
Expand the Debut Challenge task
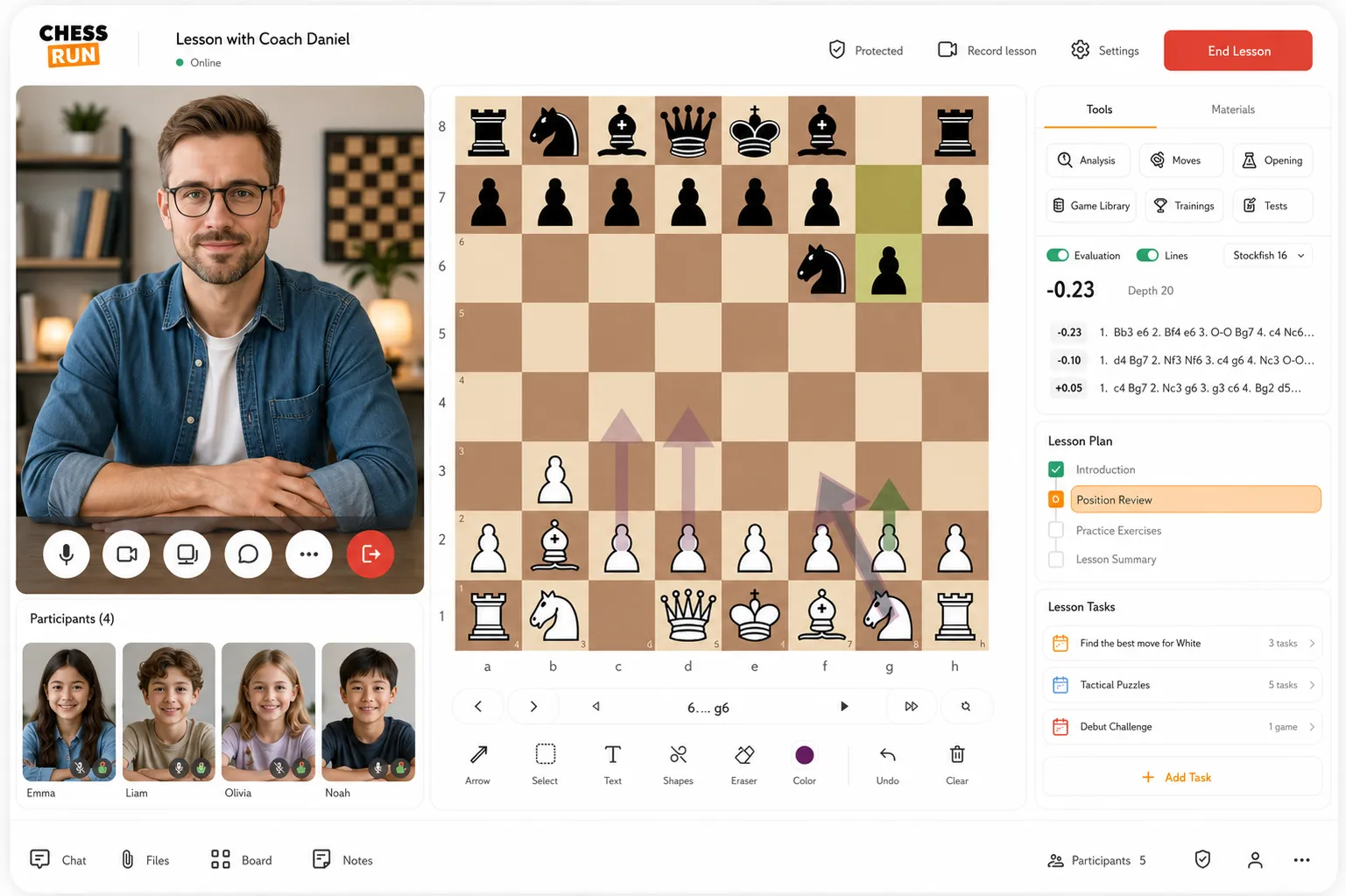point(1183,726)
